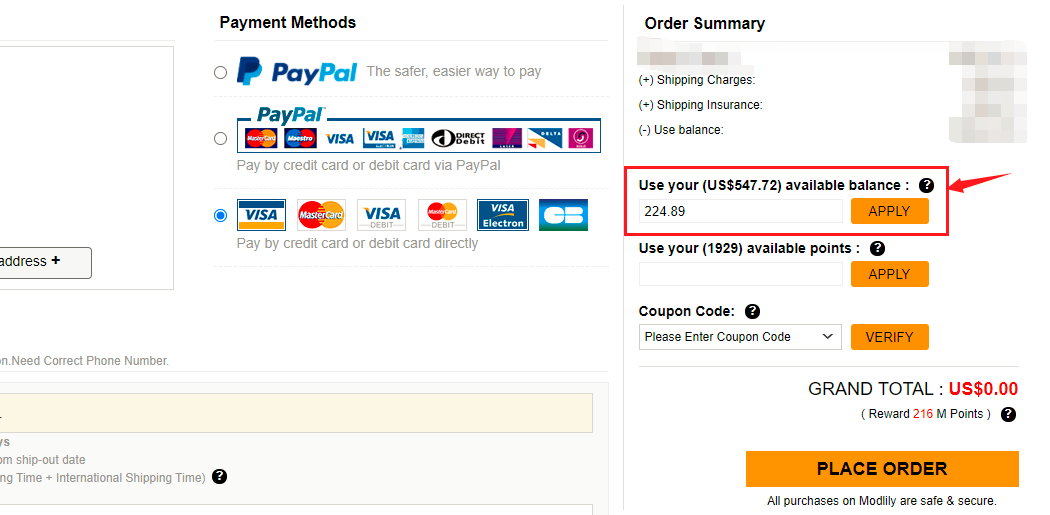
Task: Click the PayPal logo icon
Action: pyautogui.click(x=296, y=72)
